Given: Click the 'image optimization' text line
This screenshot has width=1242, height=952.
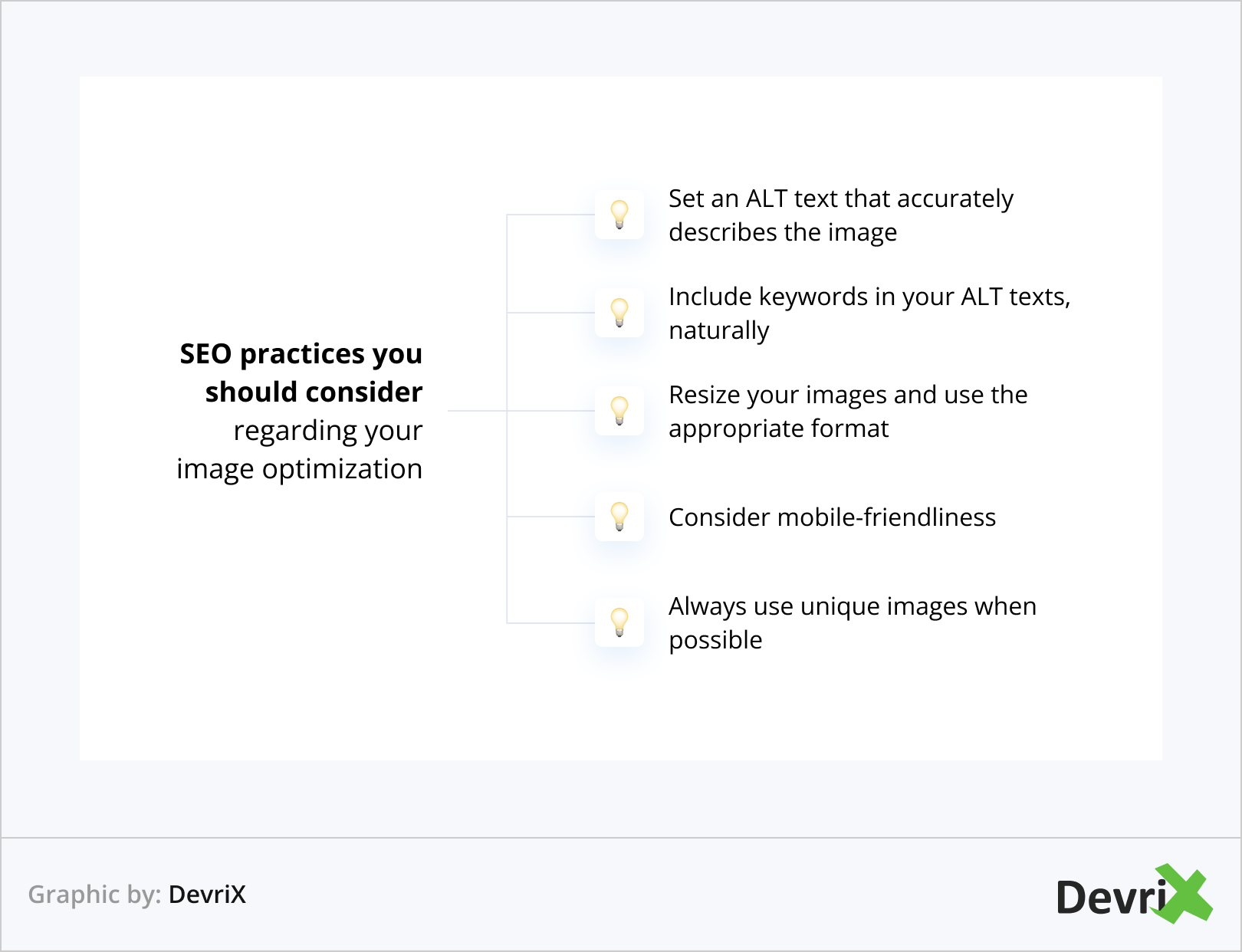Looking at the screenshot, I should [299, 469].
